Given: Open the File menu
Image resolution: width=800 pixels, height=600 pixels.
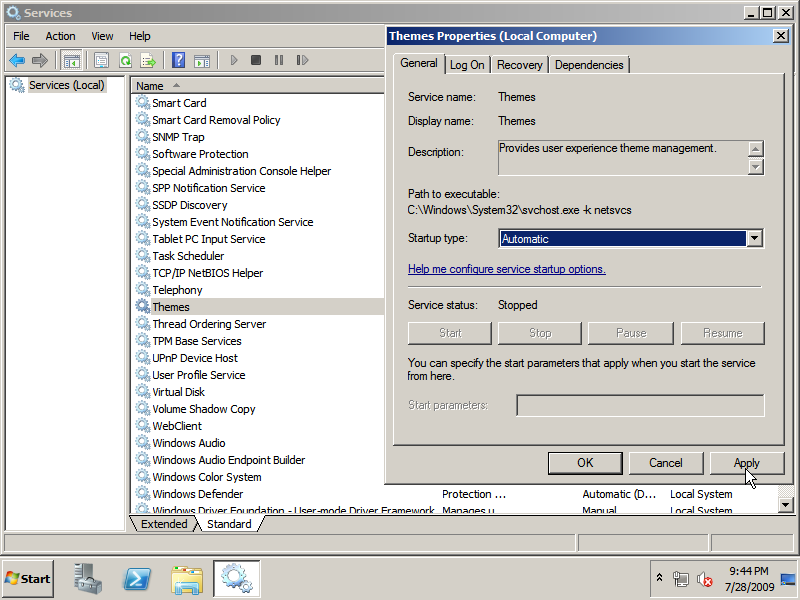Looking at the screenshot, I should (21, 36).
